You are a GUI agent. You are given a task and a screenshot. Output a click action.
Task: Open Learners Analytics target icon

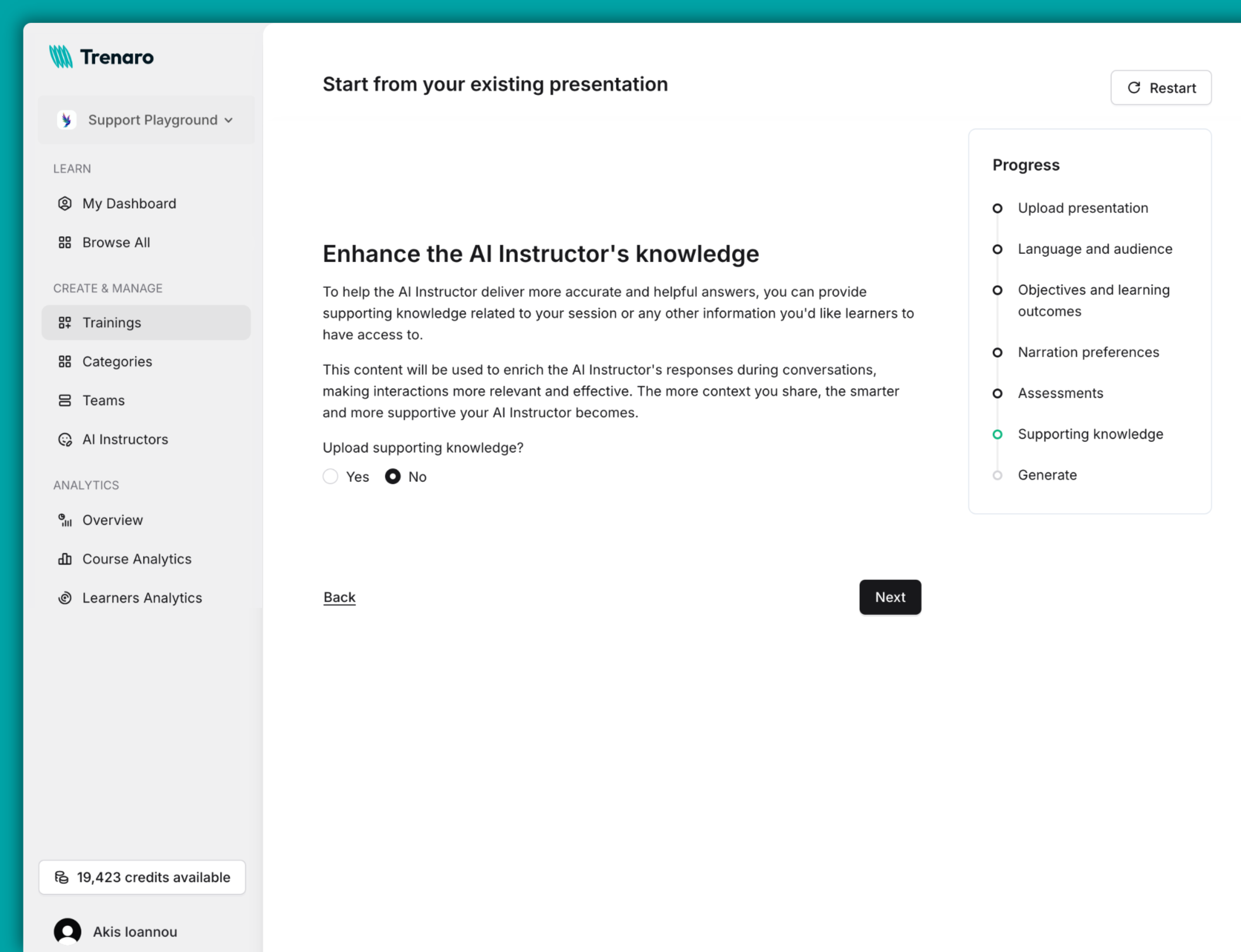[65, 597]
